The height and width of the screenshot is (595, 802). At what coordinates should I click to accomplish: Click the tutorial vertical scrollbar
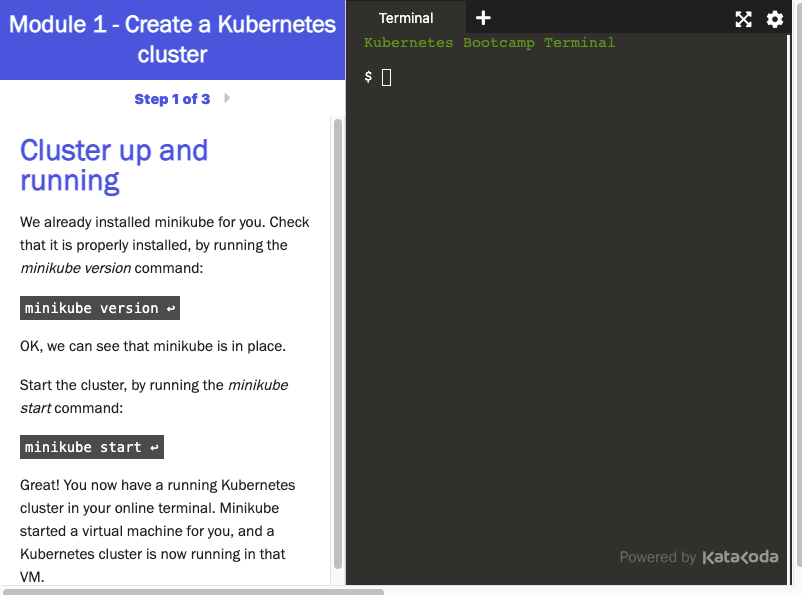click(338, 343)
